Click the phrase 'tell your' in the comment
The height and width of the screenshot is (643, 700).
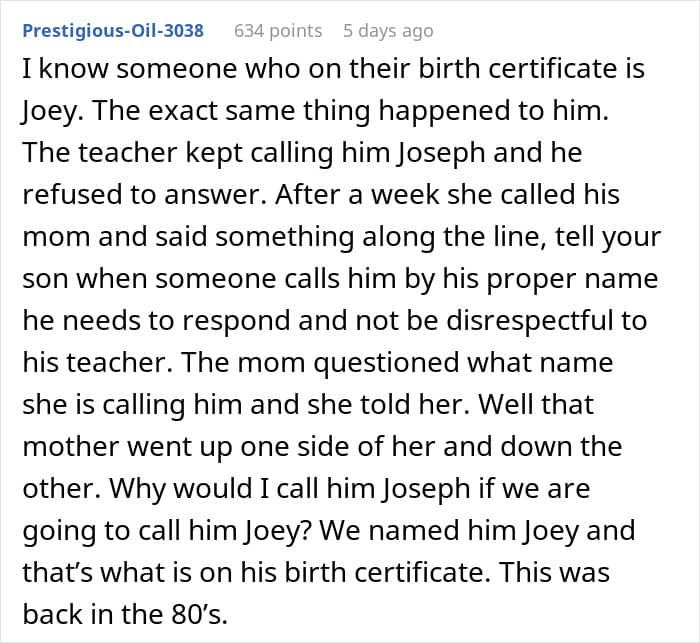pos(608,237)
